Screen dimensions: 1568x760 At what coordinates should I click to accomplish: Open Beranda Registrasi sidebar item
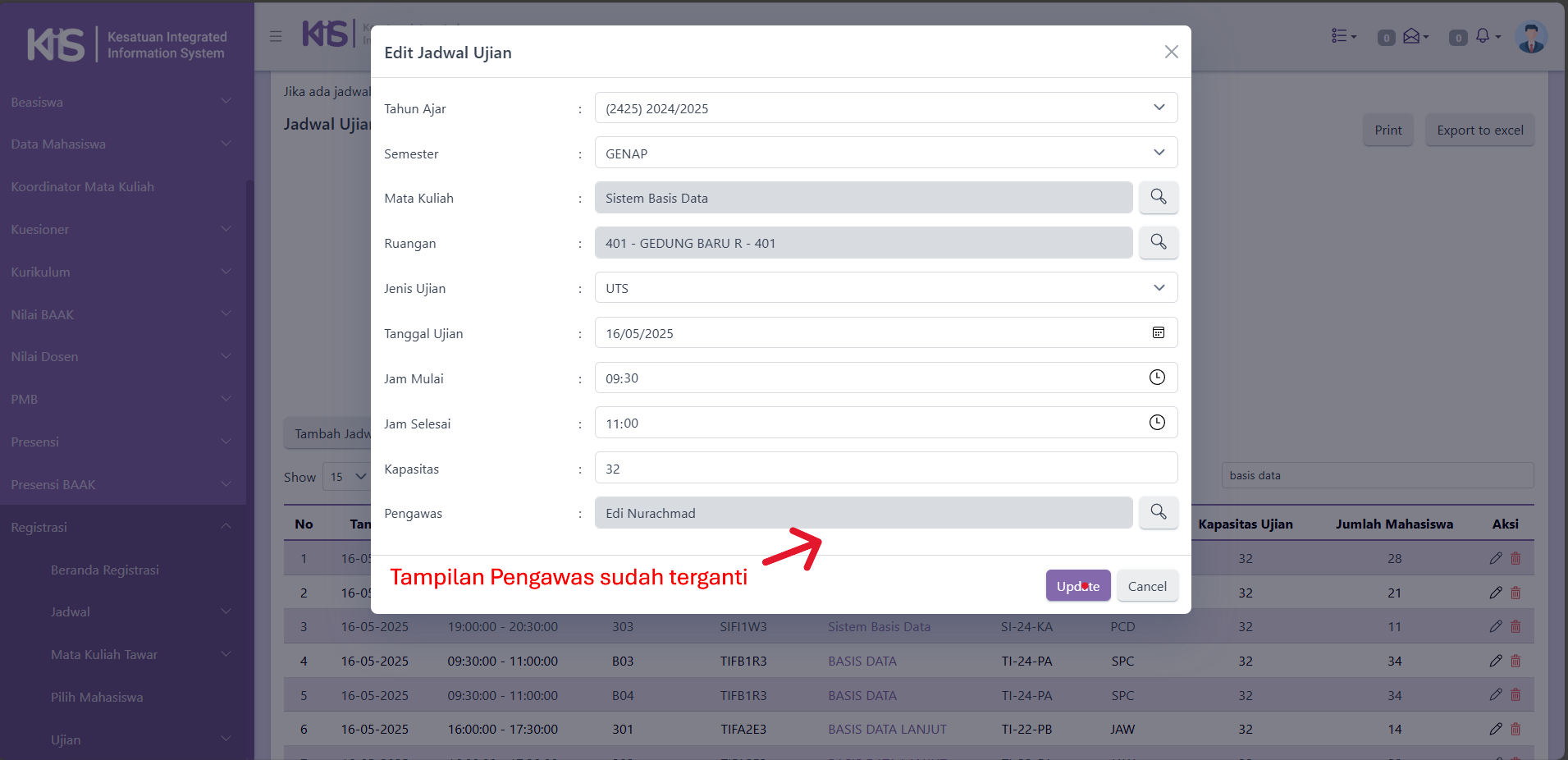click(x=105, y=570)
